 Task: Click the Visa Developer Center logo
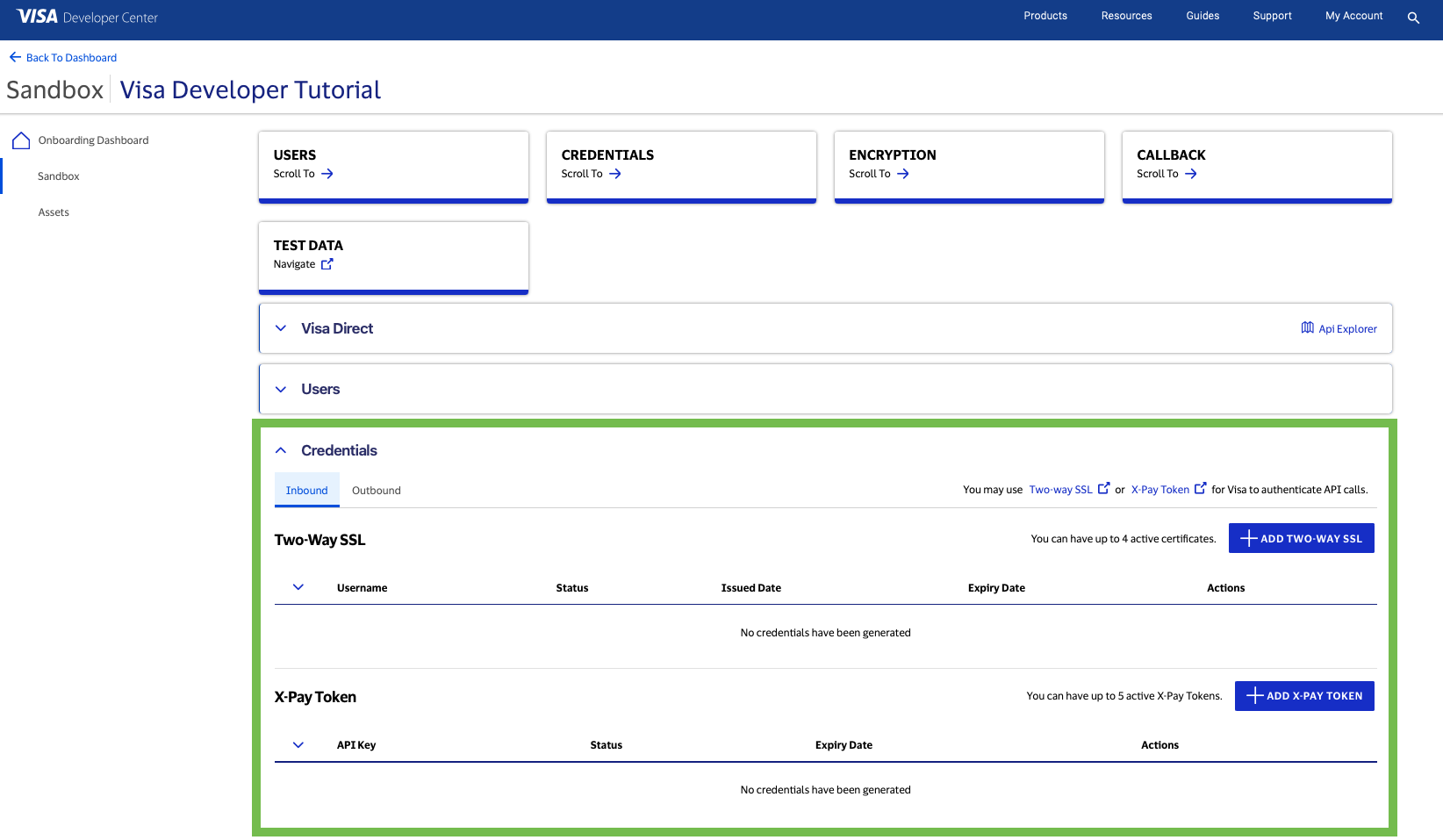point(87,17)
